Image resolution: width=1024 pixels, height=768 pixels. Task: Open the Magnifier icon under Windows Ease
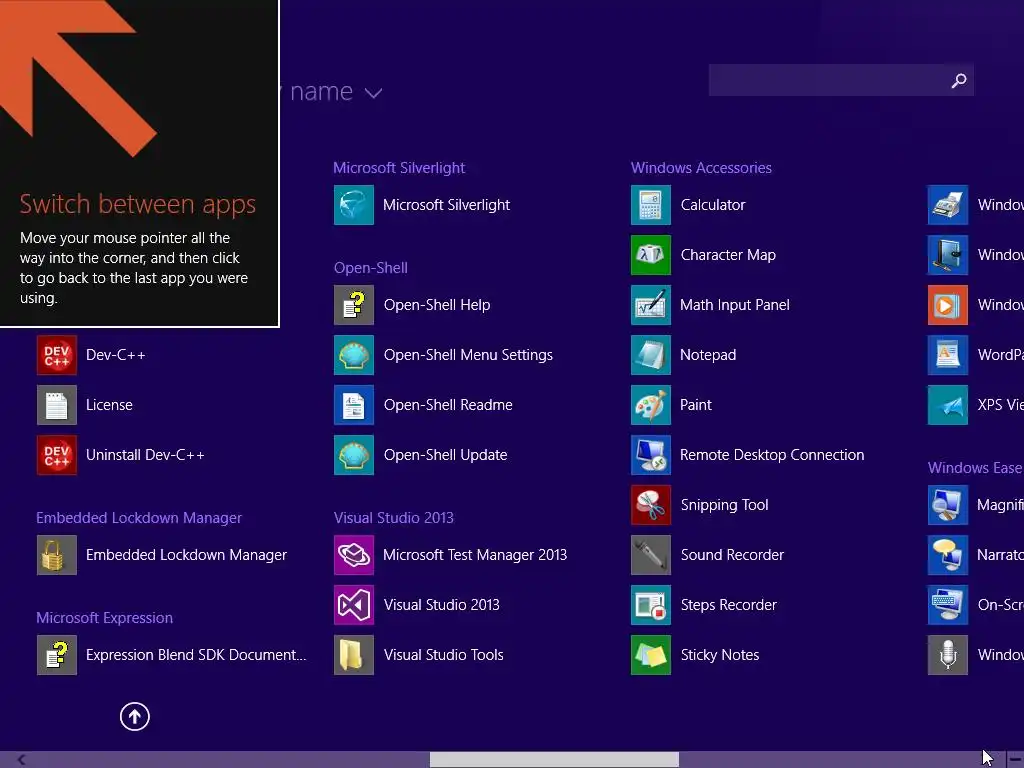pyautogui.click(x=948, y=505)
